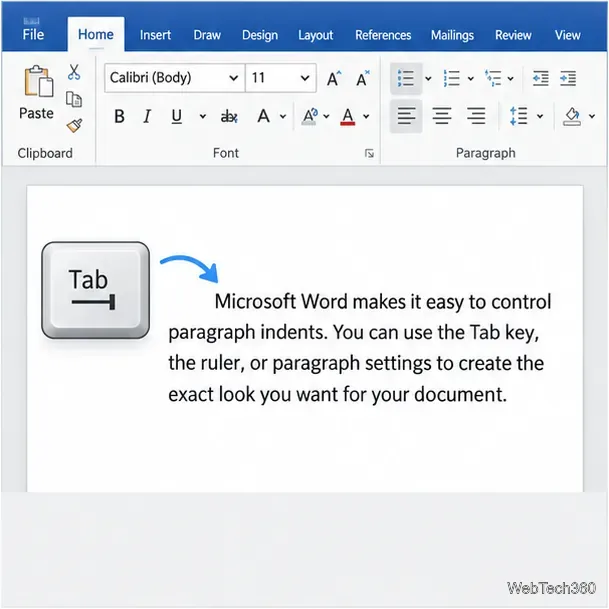Select the Home tab
Image resolution: width=609 pixels, height=609 pixels.
[96, 35]
